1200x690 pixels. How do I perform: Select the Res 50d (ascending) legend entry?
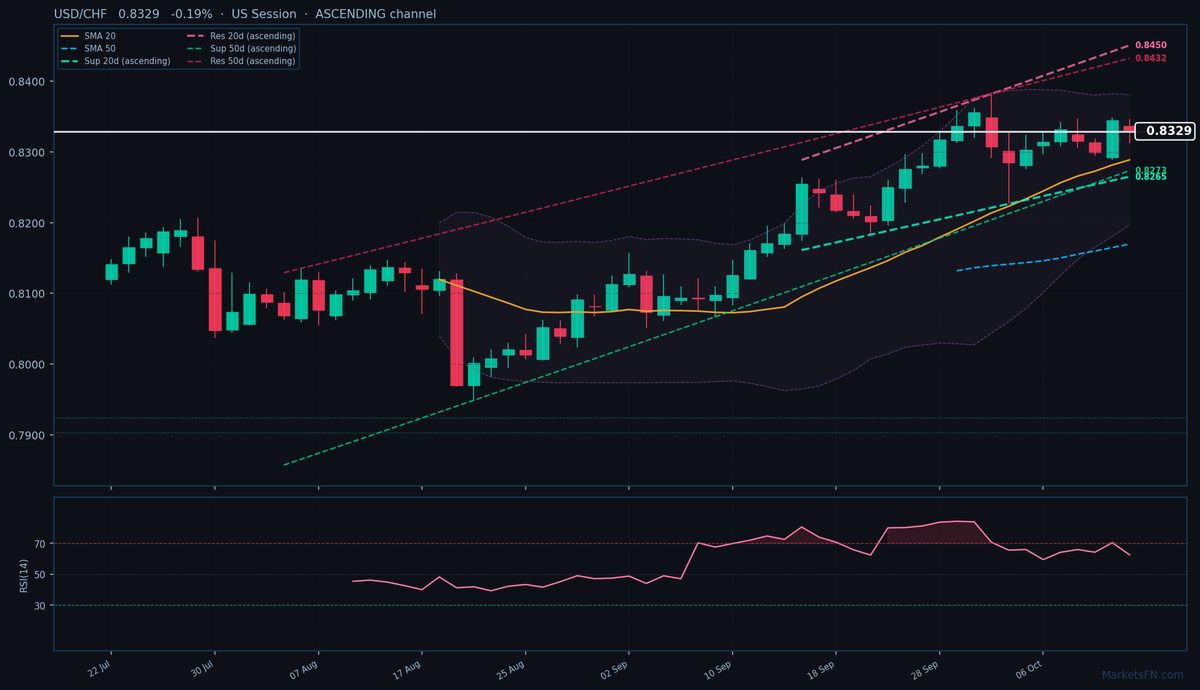pyautogui.click(x=240, y=61)
